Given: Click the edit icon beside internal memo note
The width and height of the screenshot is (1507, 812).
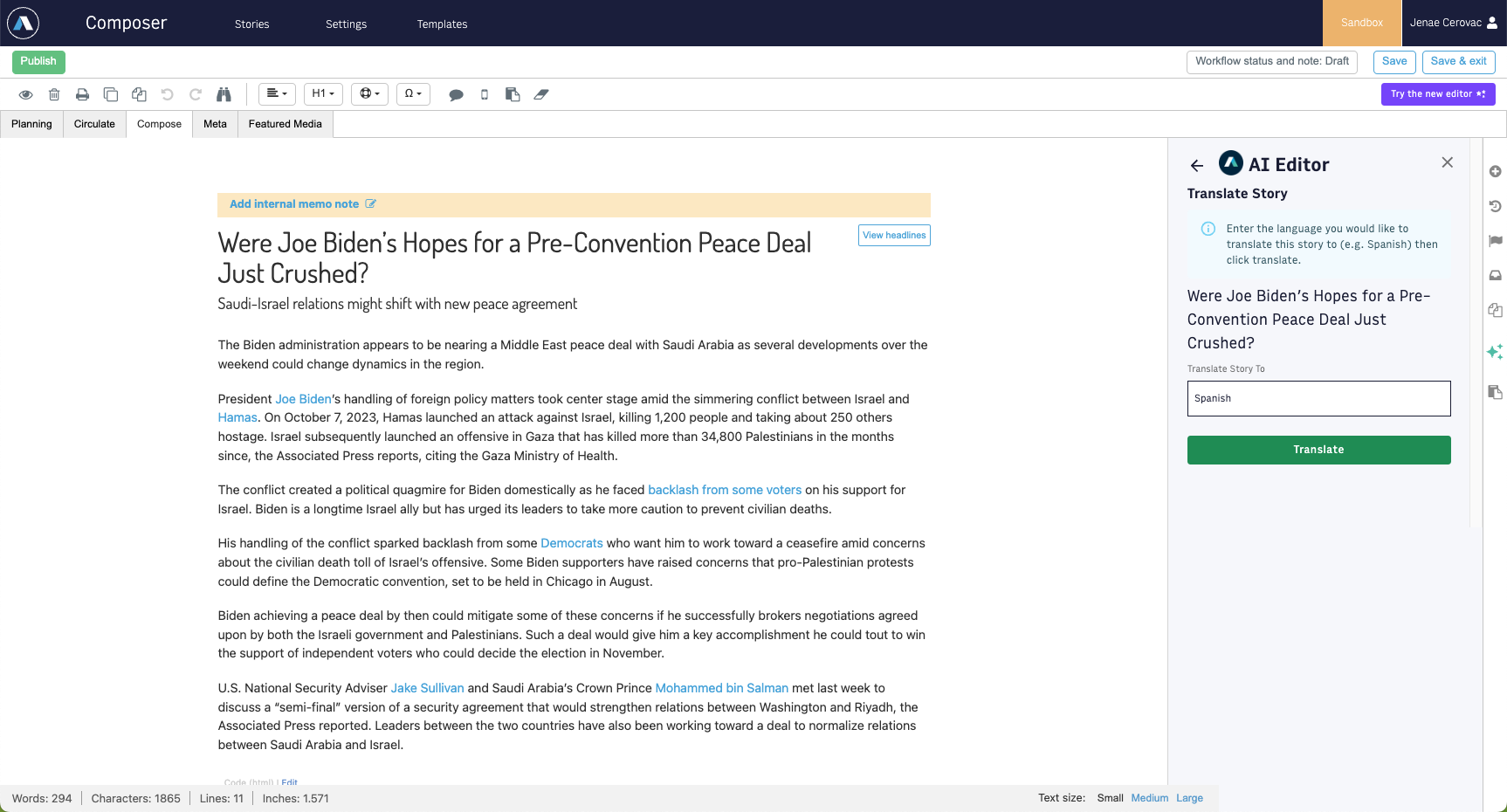Looking at the screenshot, I should (x=370, y=203).
